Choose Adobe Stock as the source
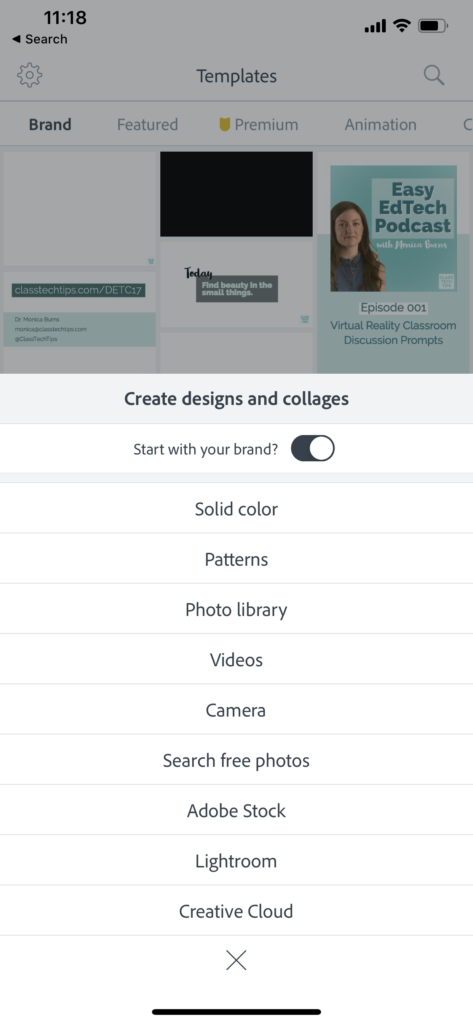 pos(236,810)
